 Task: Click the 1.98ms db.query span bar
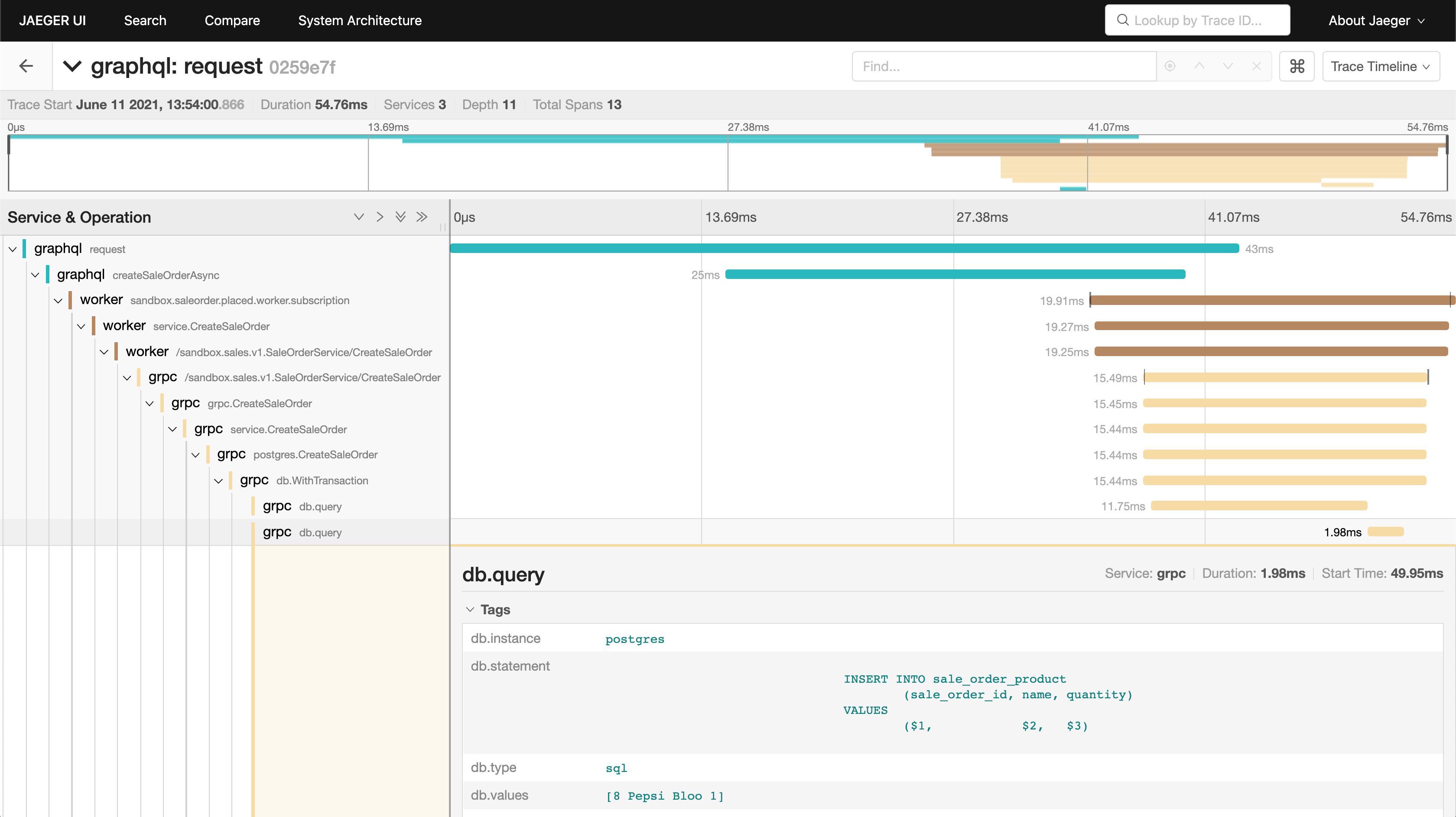1385,532
